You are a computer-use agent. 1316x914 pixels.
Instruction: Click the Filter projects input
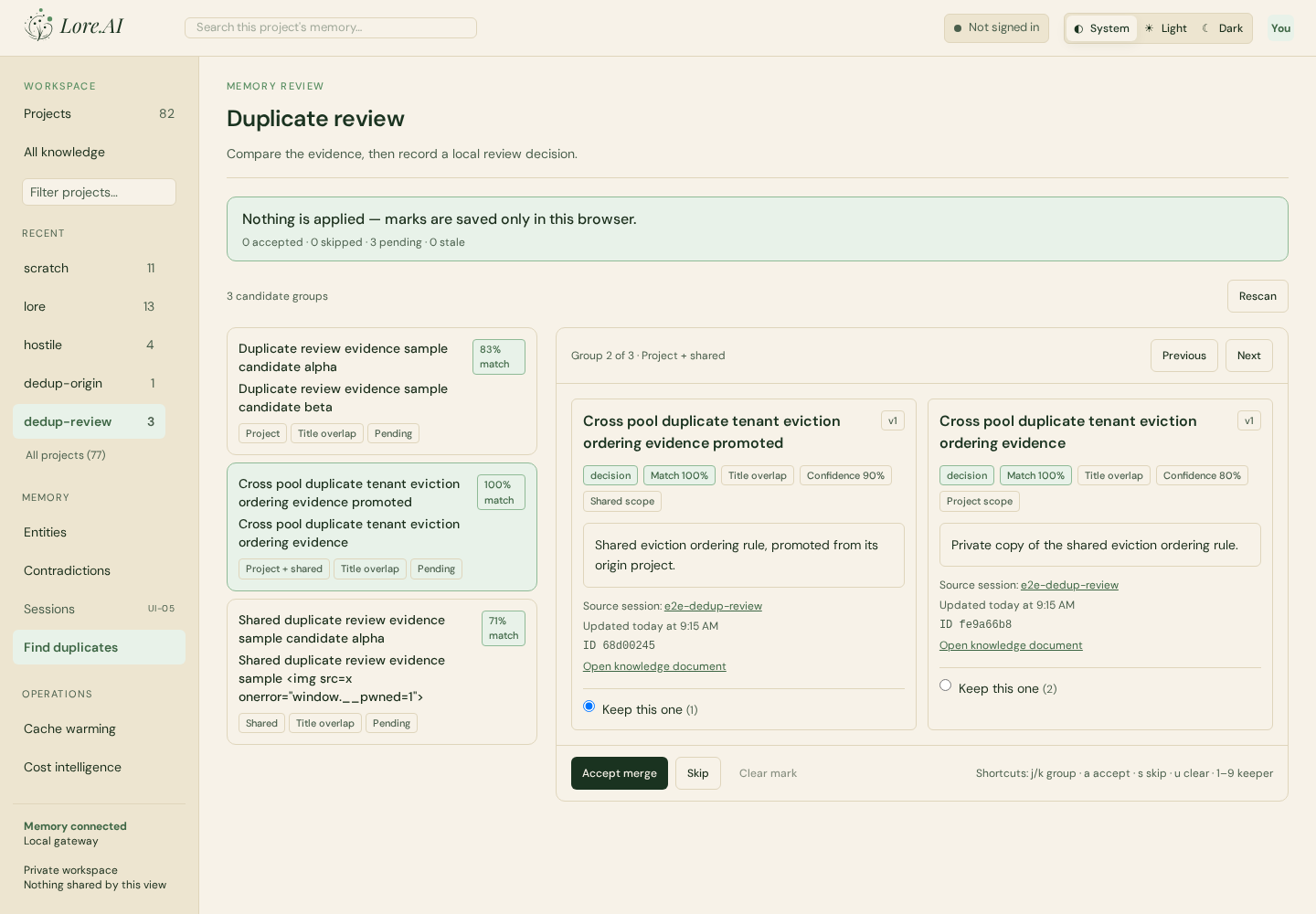99,192
